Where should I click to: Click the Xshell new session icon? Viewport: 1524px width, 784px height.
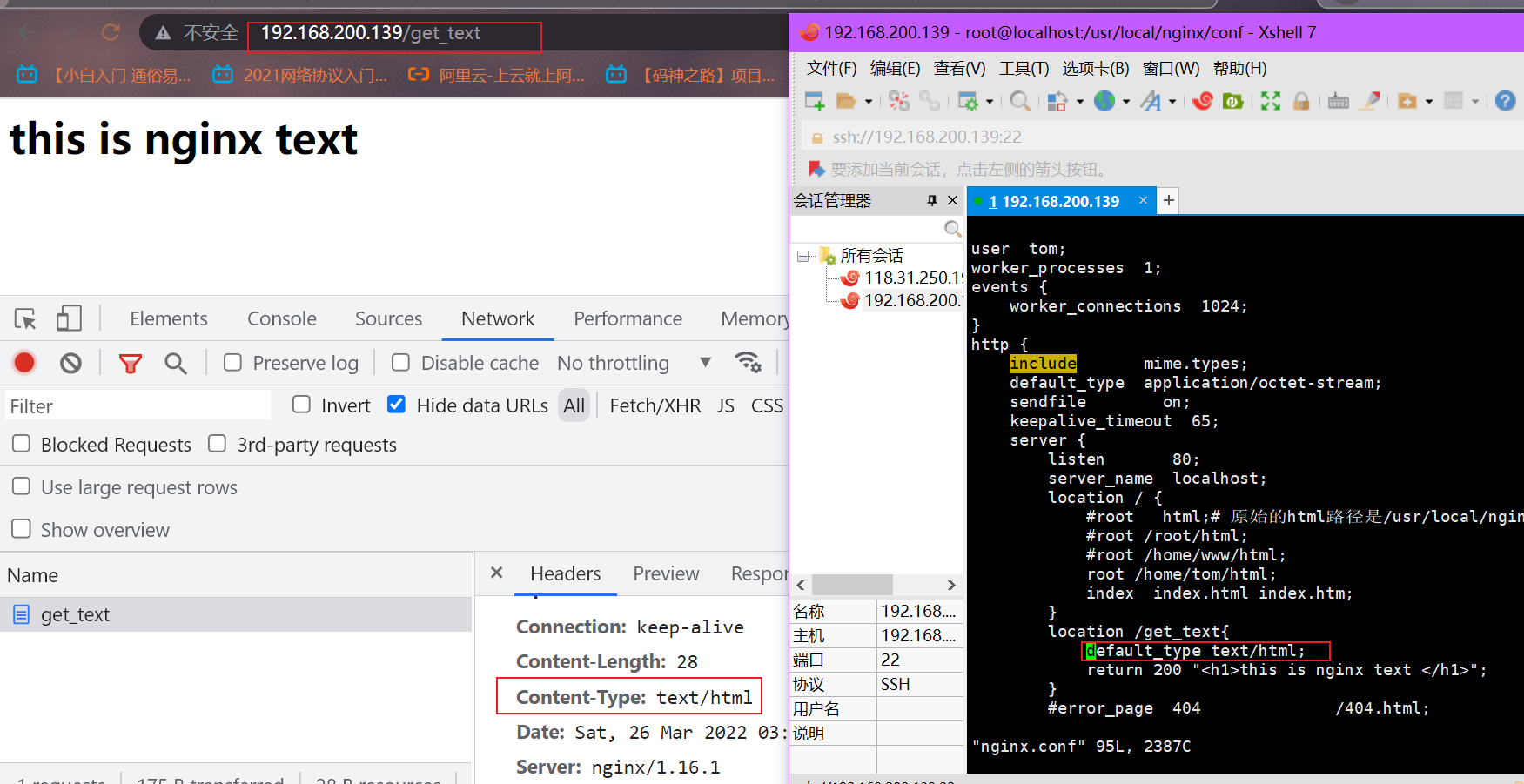click(x=815, y=102)
